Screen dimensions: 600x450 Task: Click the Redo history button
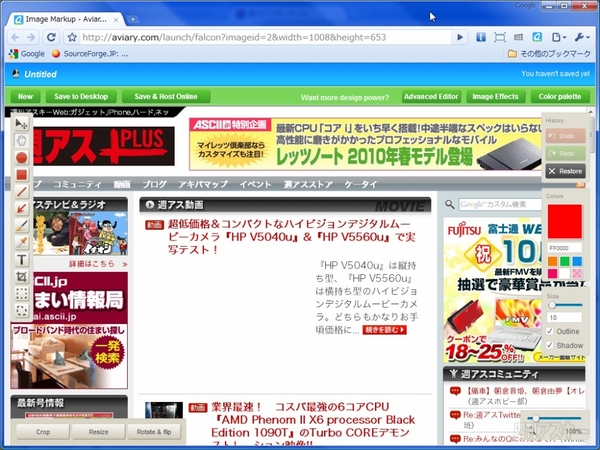click(566, 153)
